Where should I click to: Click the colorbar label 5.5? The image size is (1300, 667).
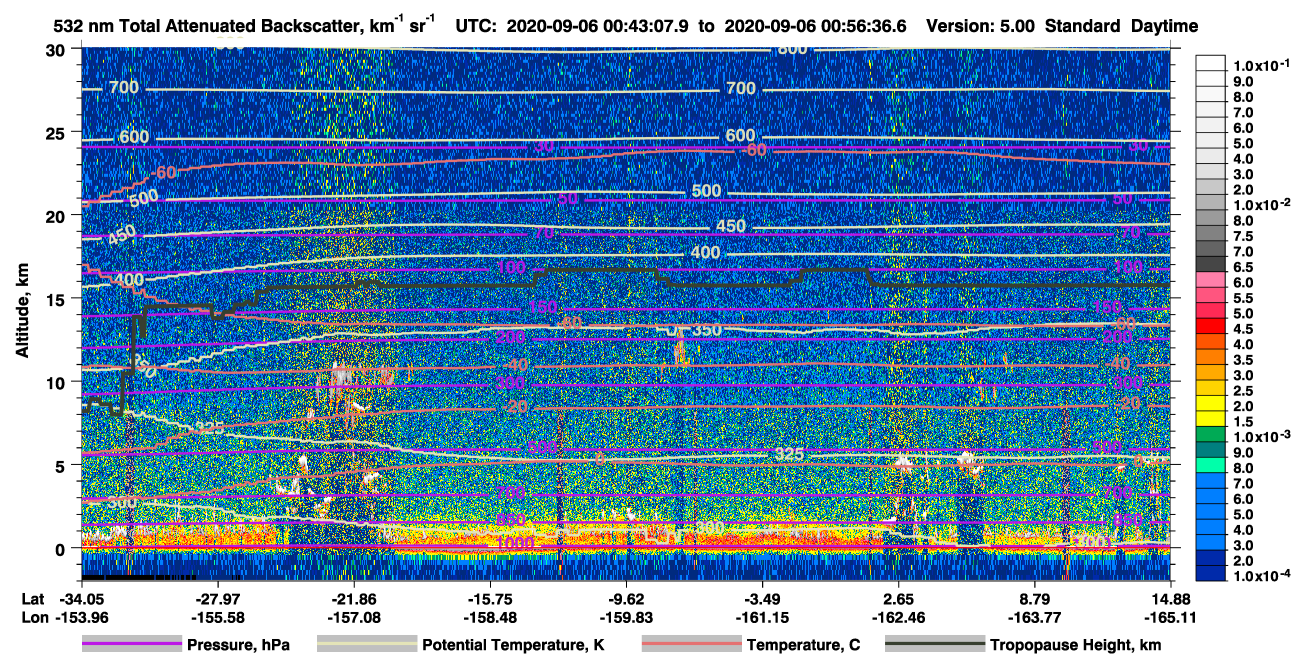pos(1245,298)
